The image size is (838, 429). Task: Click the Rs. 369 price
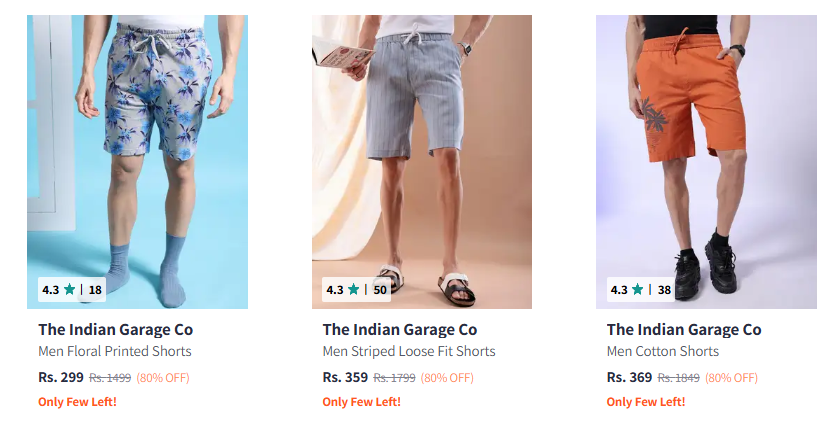tap(630, 378)
